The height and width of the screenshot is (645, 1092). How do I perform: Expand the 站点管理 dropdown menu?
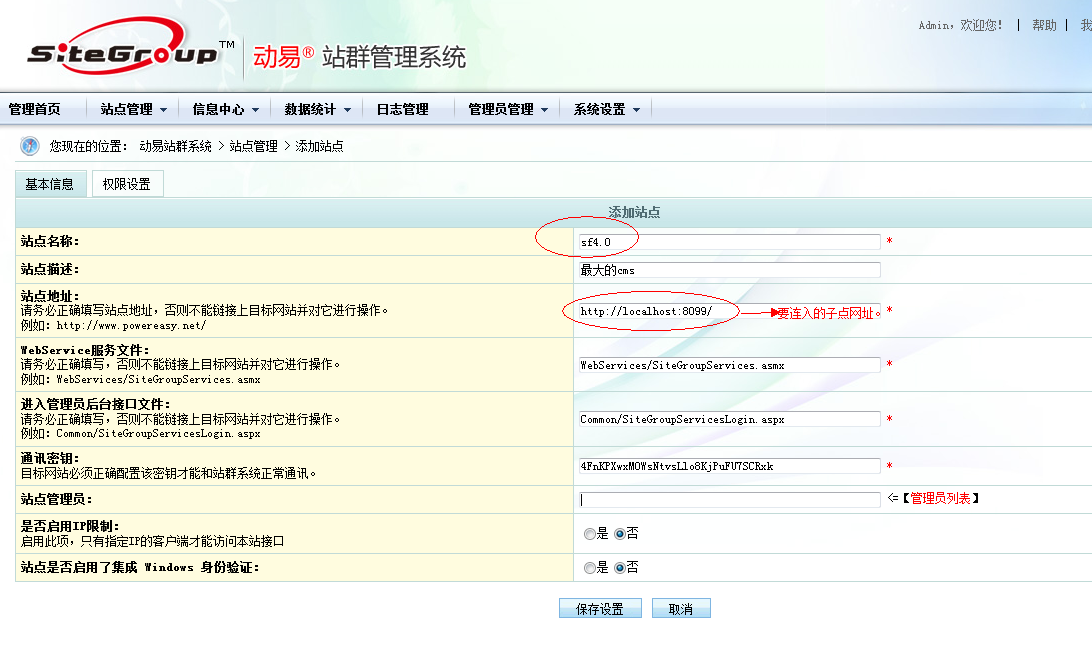click(x=133, y=110)
